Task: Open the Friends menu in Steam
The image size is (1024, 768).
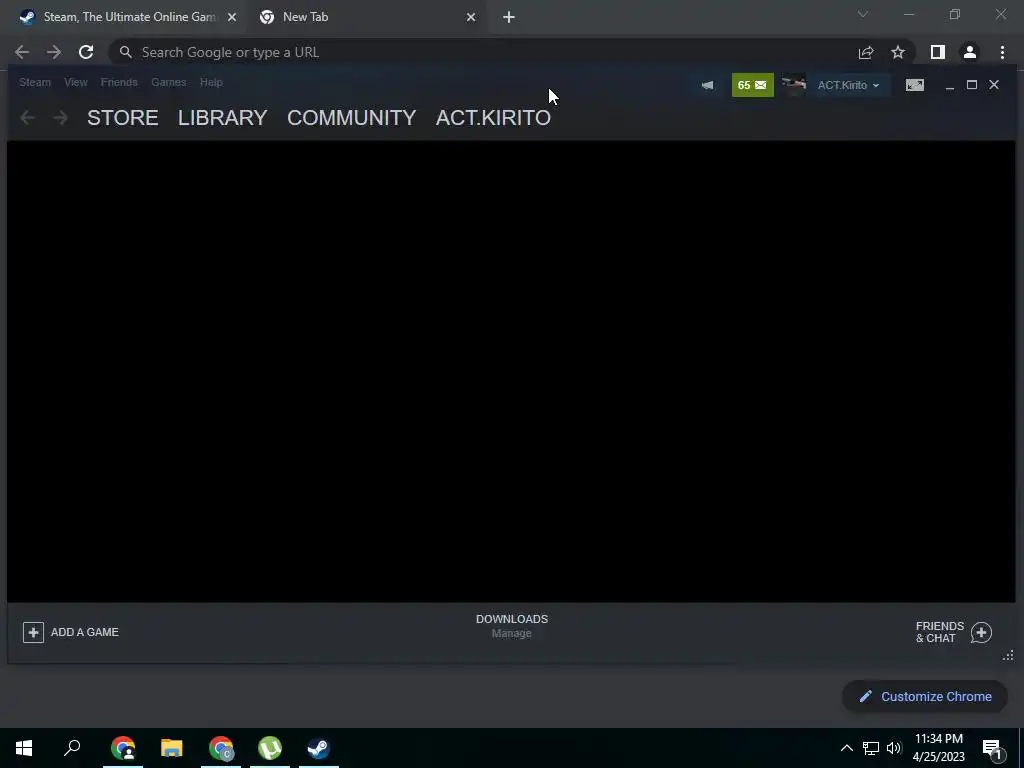Action: 119,82
